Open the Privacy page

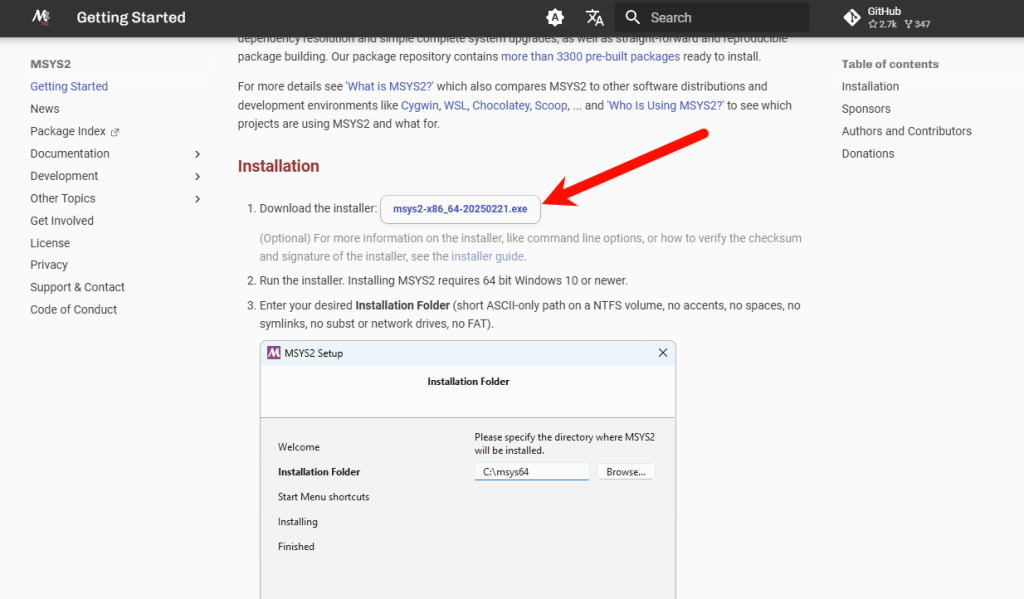49,265
